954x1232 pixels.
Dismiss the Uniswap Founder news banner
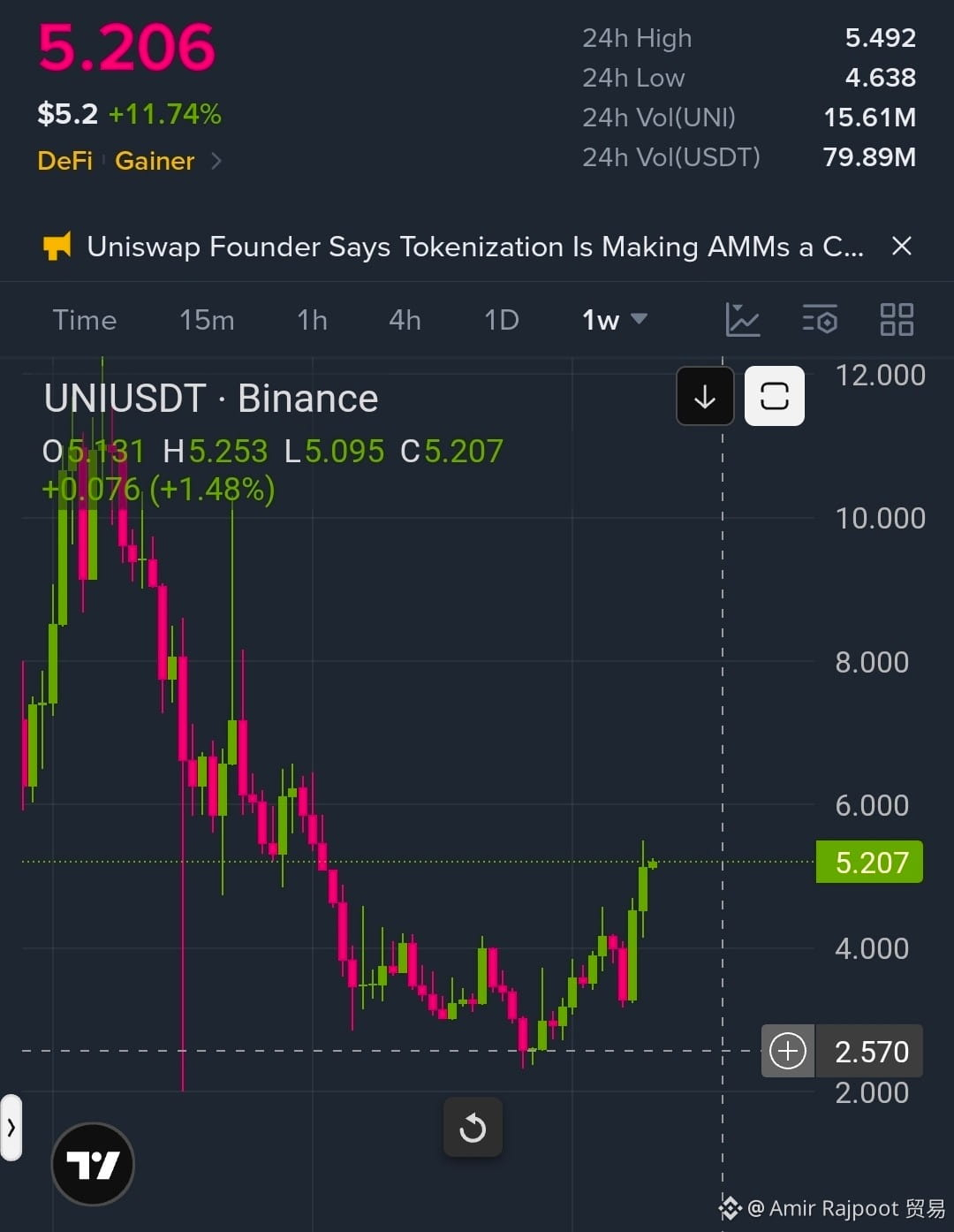(x=901, y=246)
